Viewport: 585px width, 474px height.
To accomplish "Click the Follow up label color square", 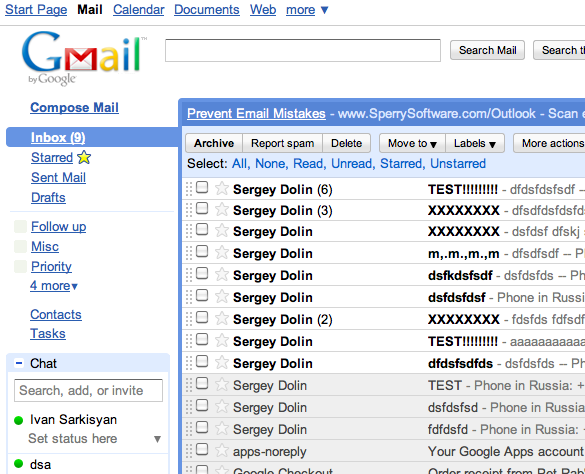I will (x=20, y=227).
